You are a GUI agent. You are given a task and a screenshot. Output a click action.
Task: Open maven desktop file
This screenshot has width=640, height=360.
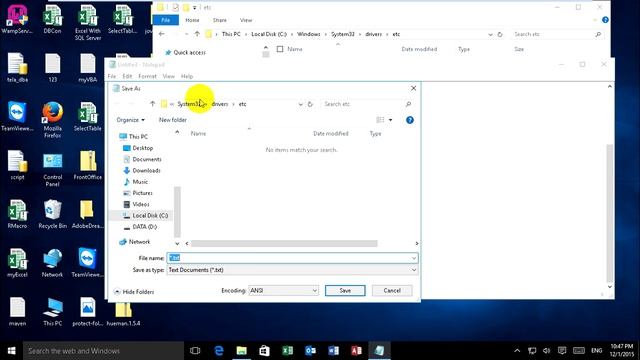pyautogui.click(x=17, y=311)
